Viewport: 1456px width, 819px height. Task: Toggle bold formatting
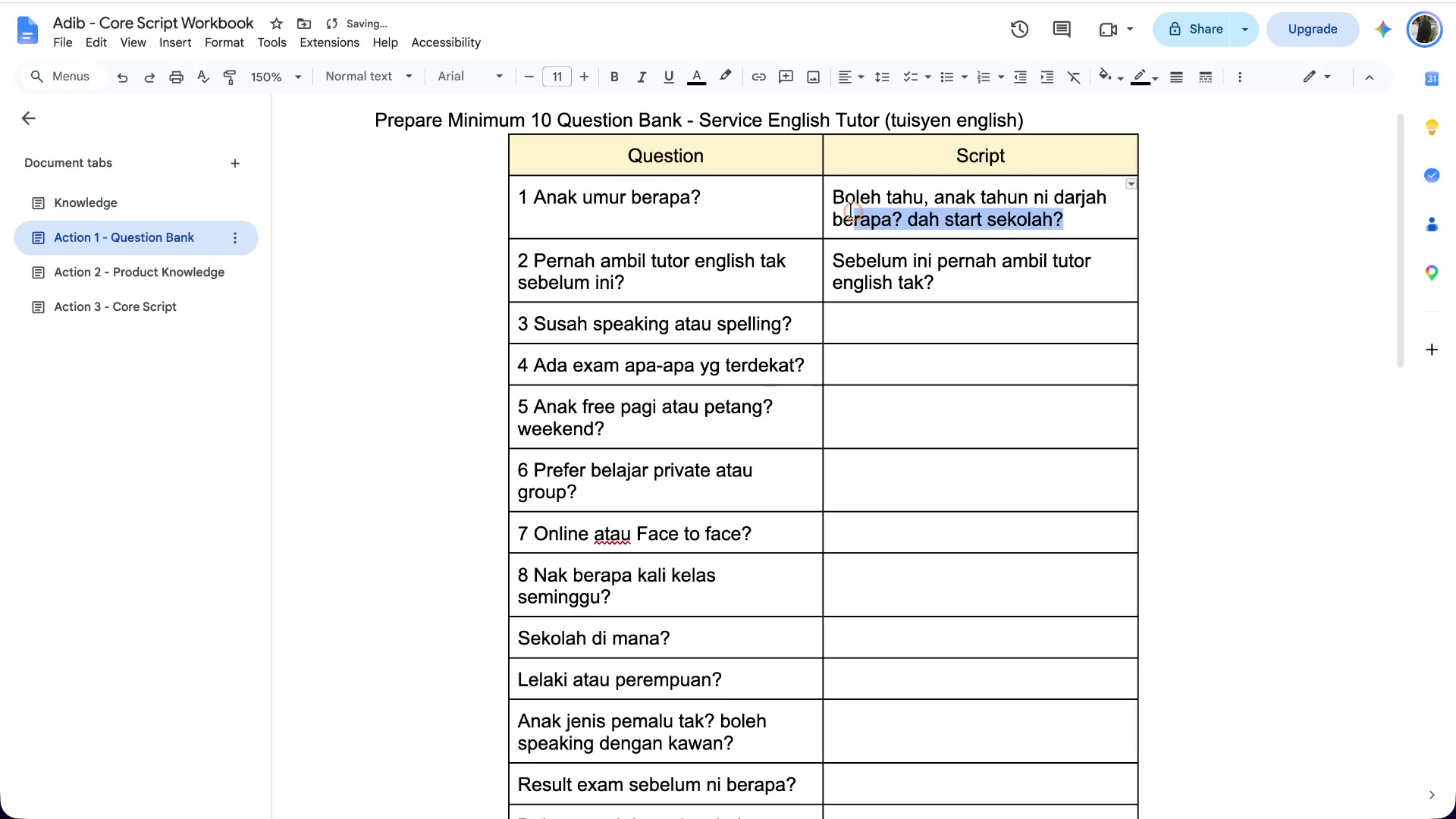(614, 77)
